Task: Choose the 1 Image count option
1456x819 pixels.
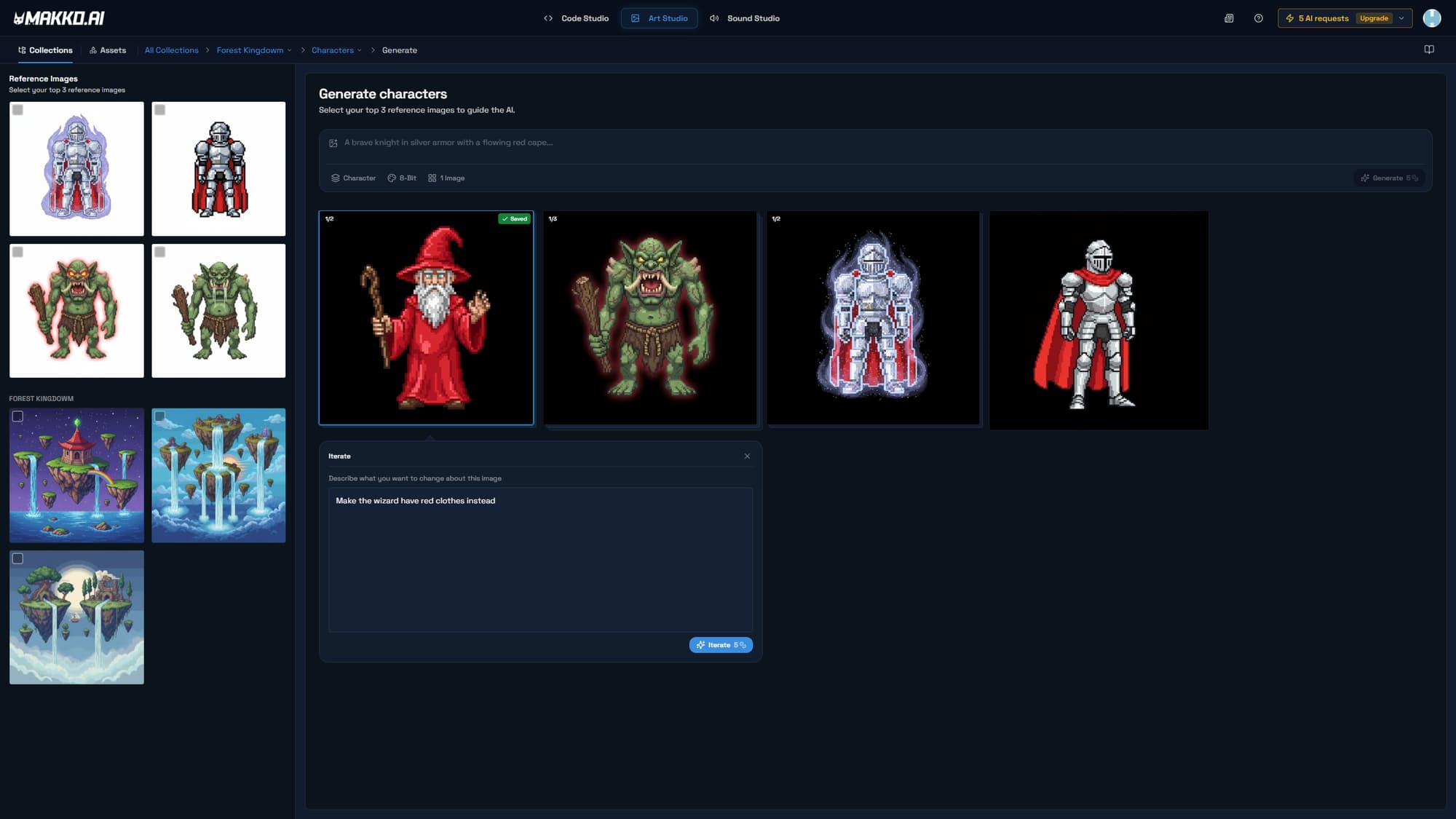Action: [446, 178]
